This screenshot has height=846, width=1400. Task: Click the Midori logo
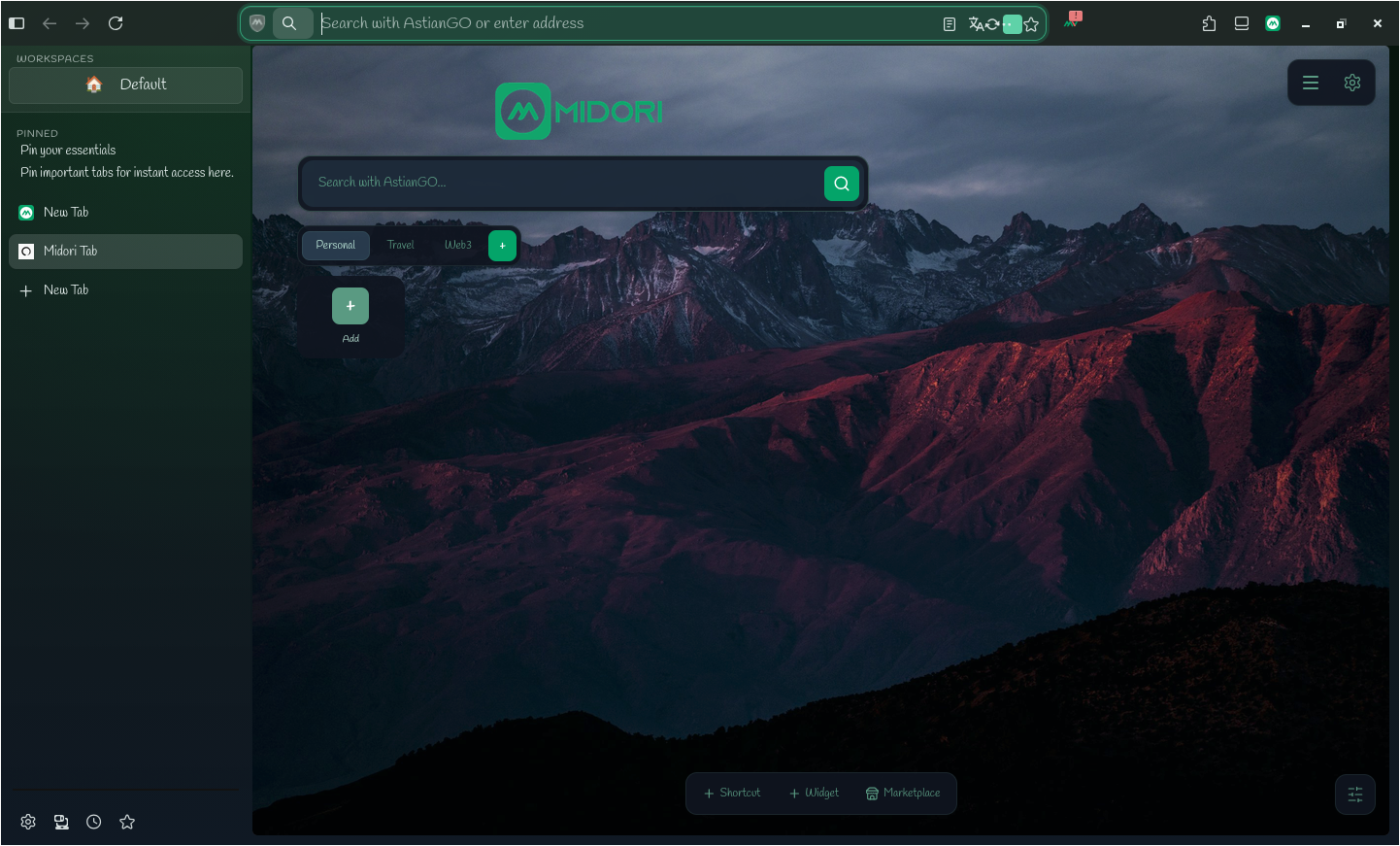[580, 112]
